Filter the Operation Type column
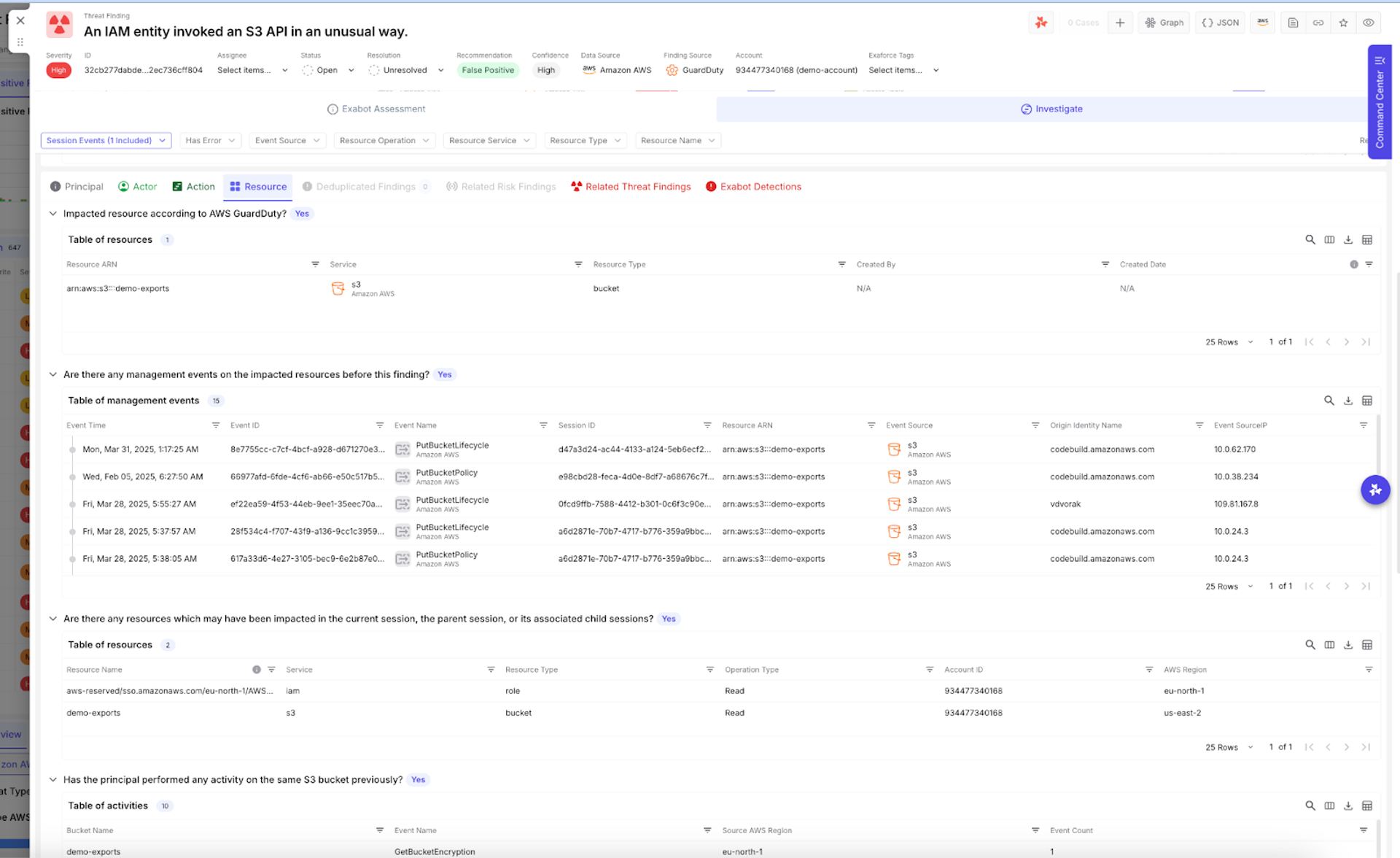The image size is (1400, 858). click(x=930, y=670)
